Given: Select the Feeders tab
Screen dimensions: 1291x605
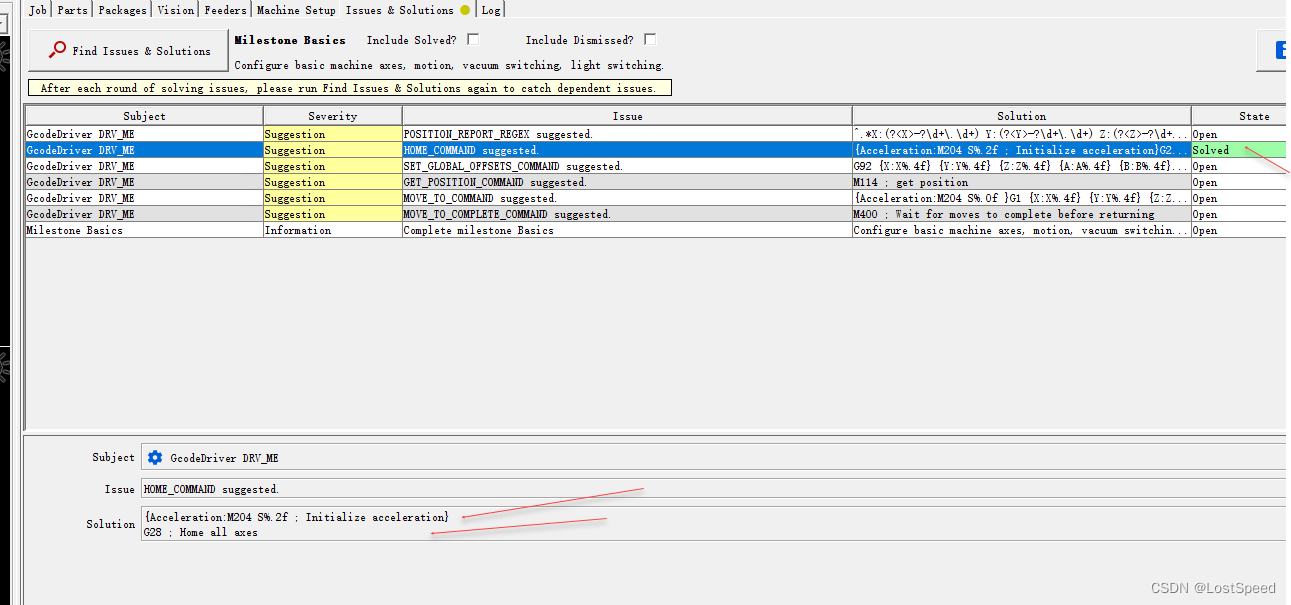Looking at the screenshot, I should pyautogui.click(x=224, y=10).
